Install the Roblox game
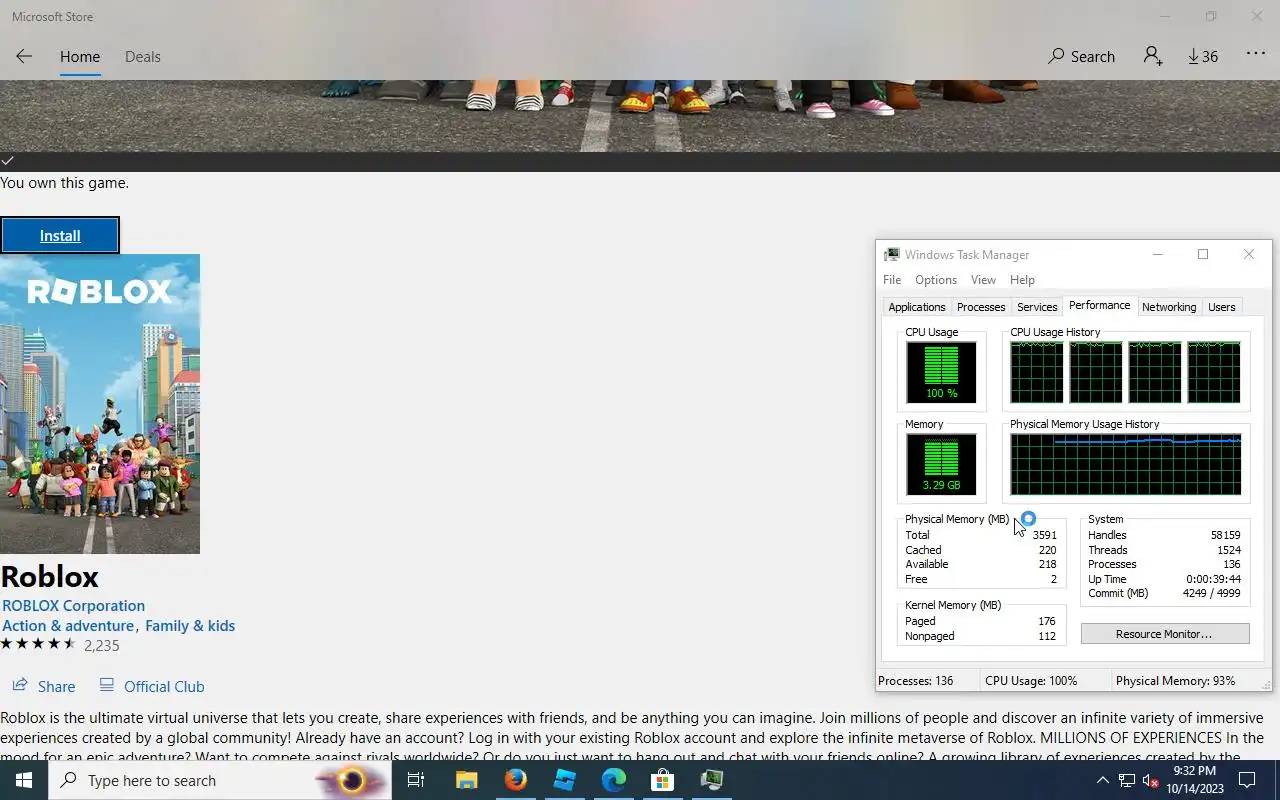1280x800 pixels. coord(60,235)
